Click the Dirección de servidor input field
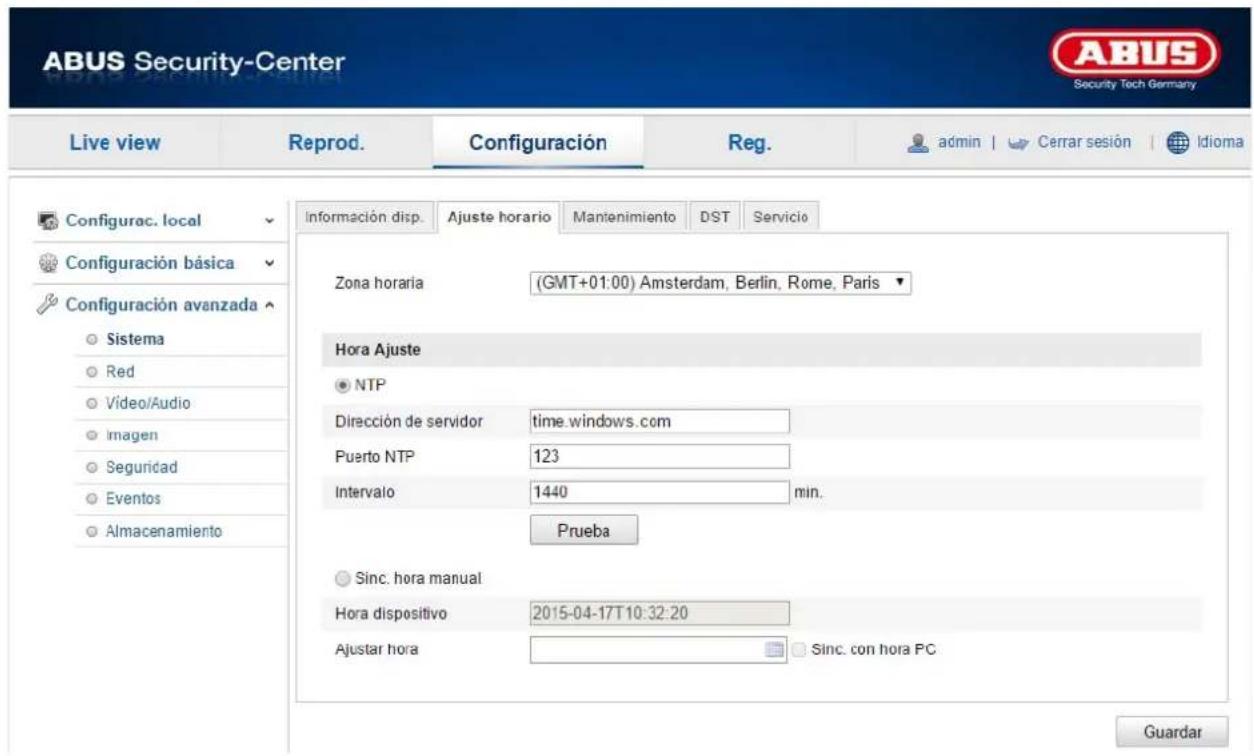1254x756 pixels. 659,421
